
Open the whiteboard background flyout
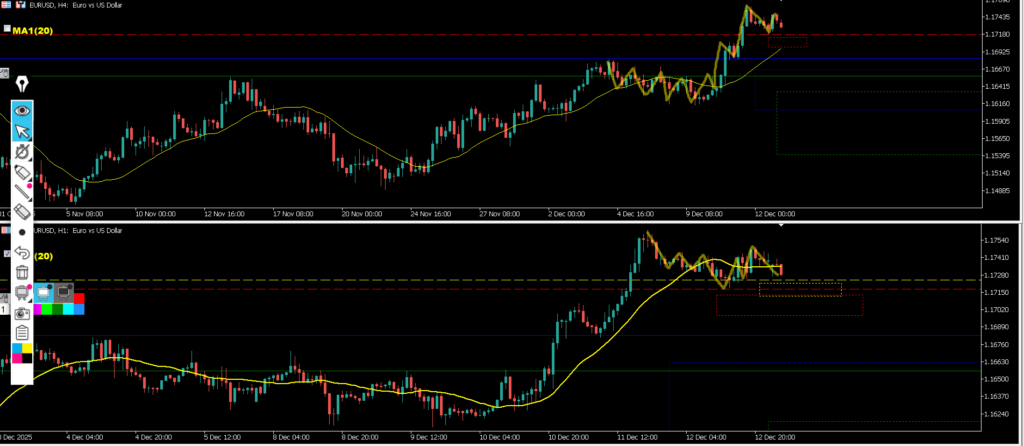click(22, 293)
